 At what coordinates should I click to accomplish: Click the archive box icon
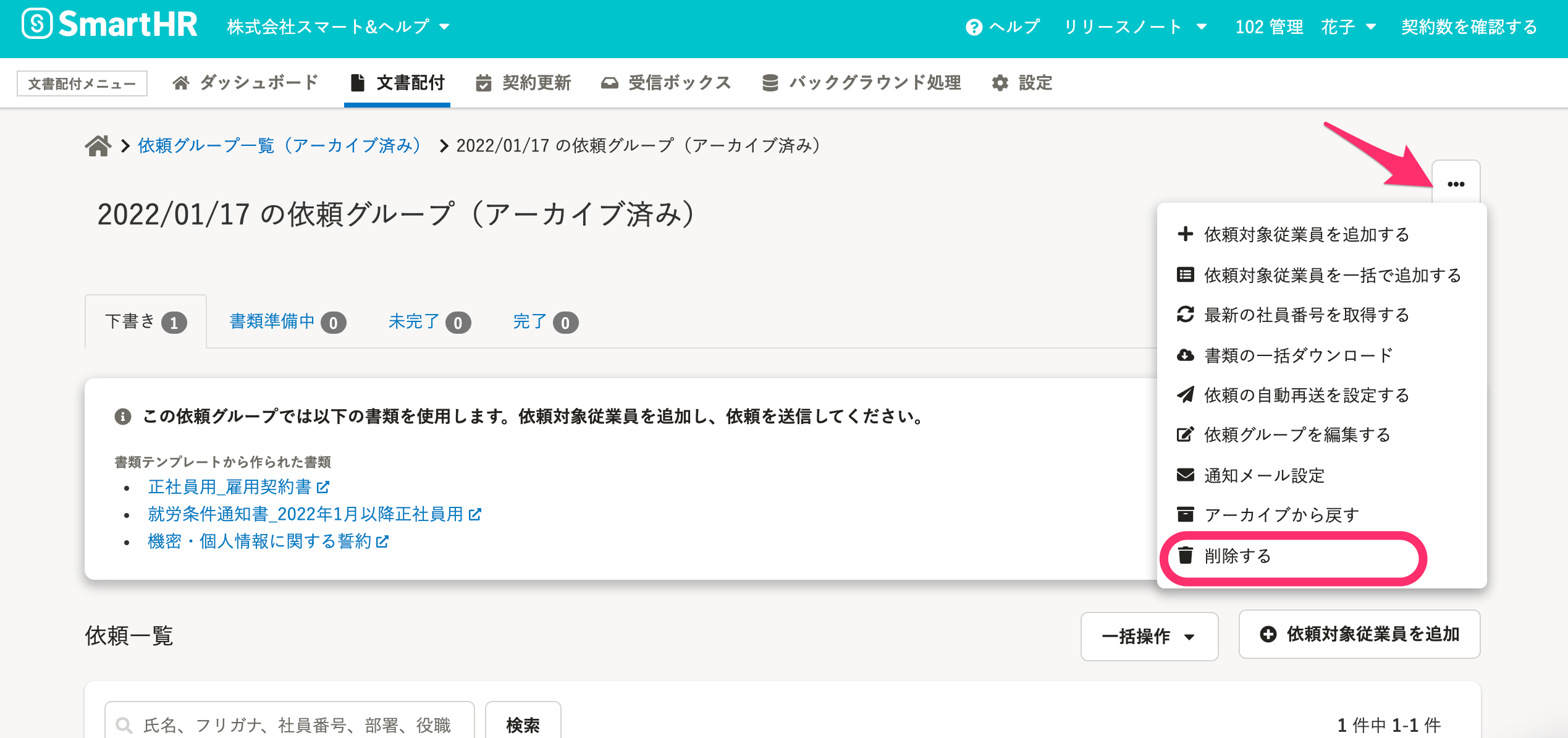point(1185,514)
